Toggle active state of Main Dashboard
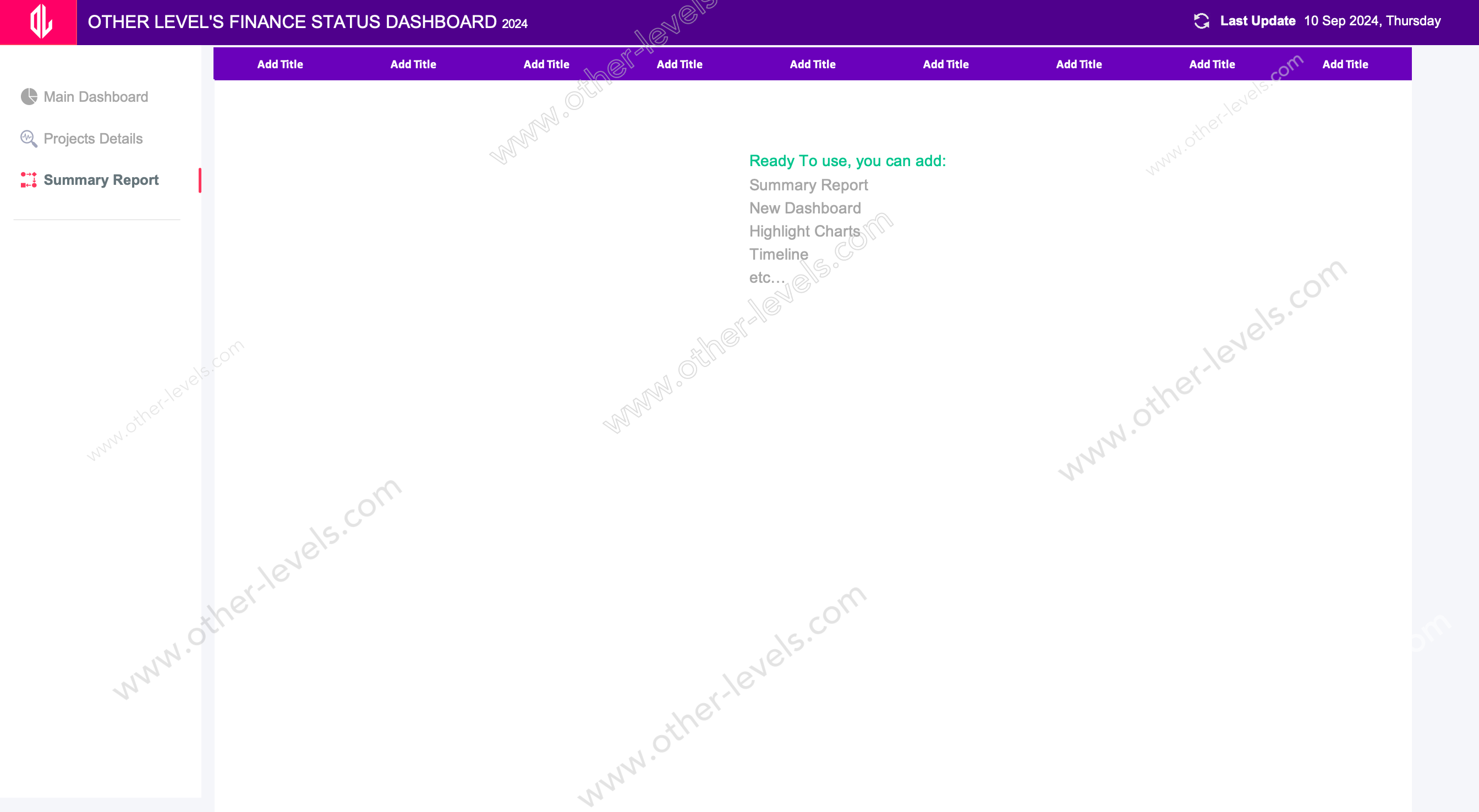Image resolution: width=1479 pixels, height=812 pixels. point(96,96)
